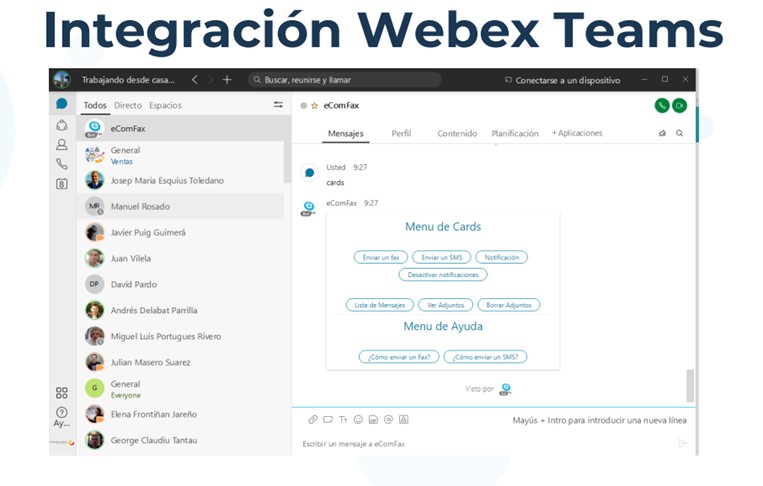Search in space with magnifier icon
The image size is (763, 486).
click(679, 133)
